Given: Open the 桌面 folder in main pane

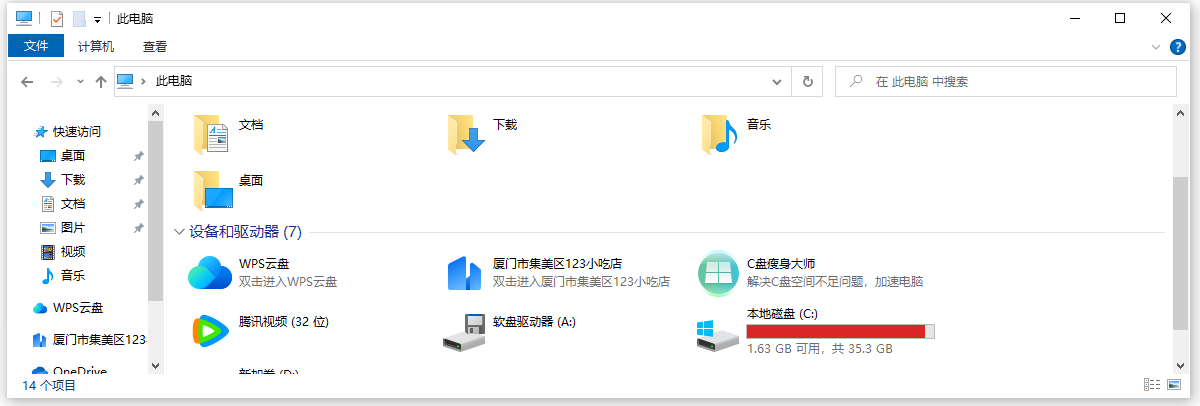Looking at the screenshot, I should point(211,190).
